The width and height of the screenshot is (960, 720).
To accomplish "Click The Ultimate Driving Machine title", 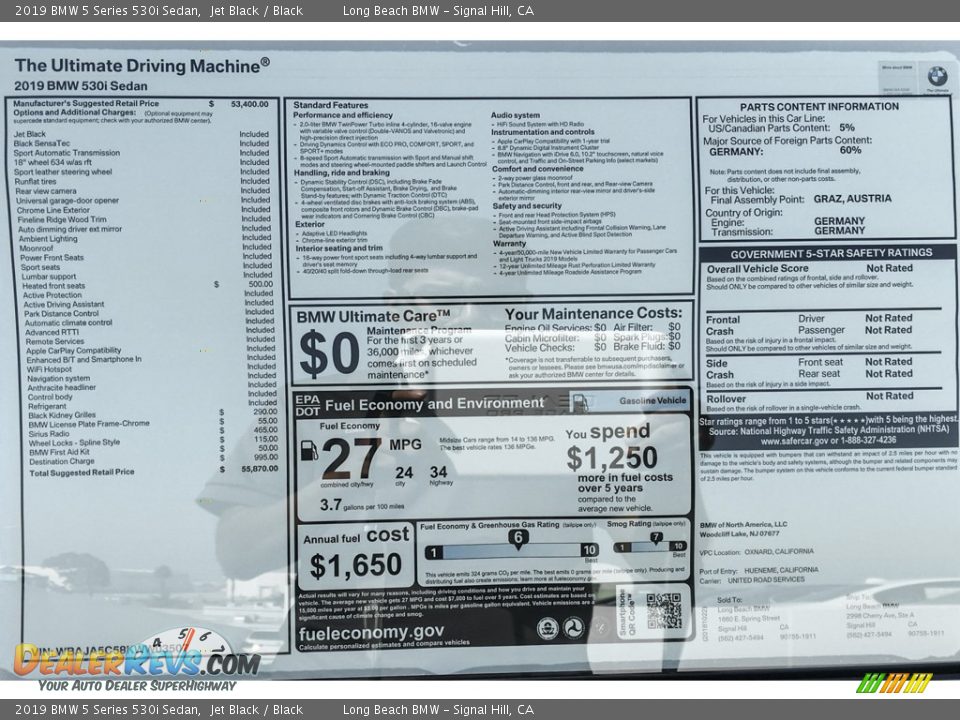I will (x=141, y=65).
